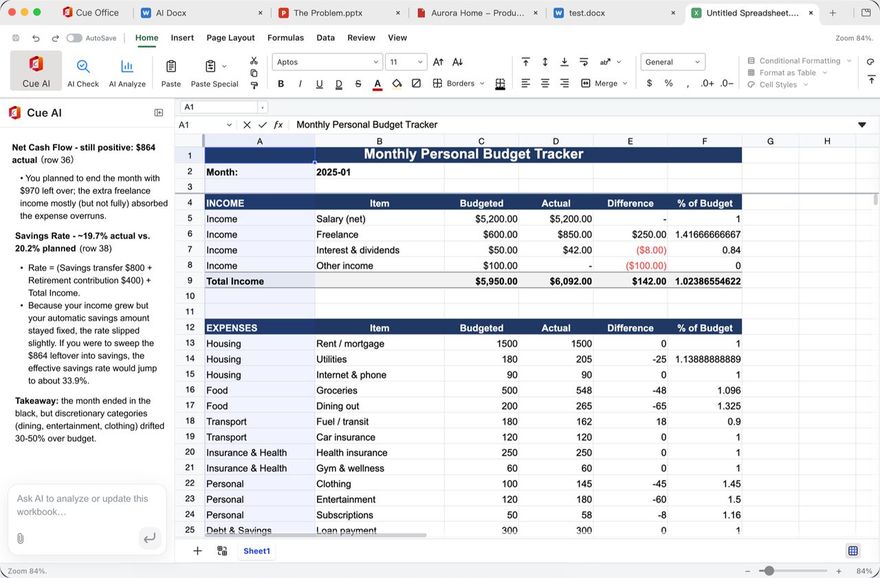Redo the last action
Image resolution: width=880 pixels, height=578 pixels.
pos(55,38)
